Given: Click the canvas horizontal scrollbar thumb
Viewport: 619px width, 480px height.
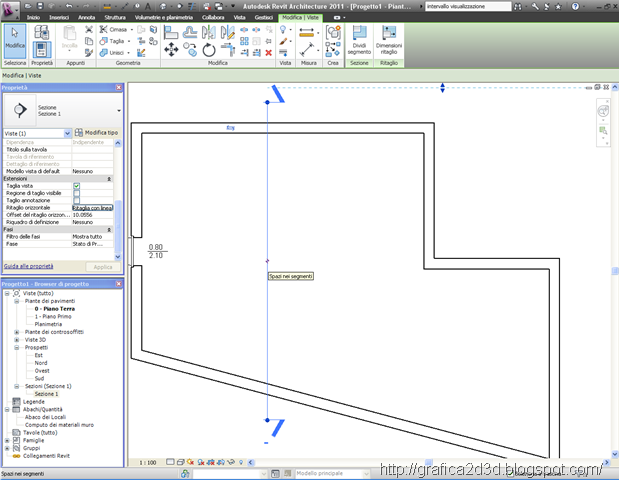Looking at the screenshot, I should 428,462.
